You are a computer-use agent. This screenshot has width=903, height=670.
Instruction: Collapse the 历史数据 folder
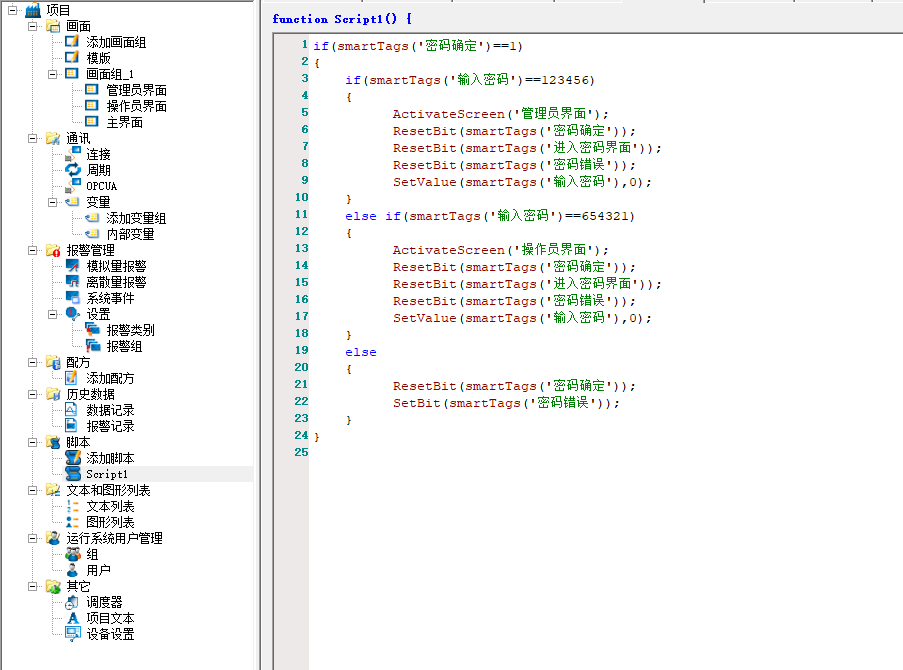33,394
